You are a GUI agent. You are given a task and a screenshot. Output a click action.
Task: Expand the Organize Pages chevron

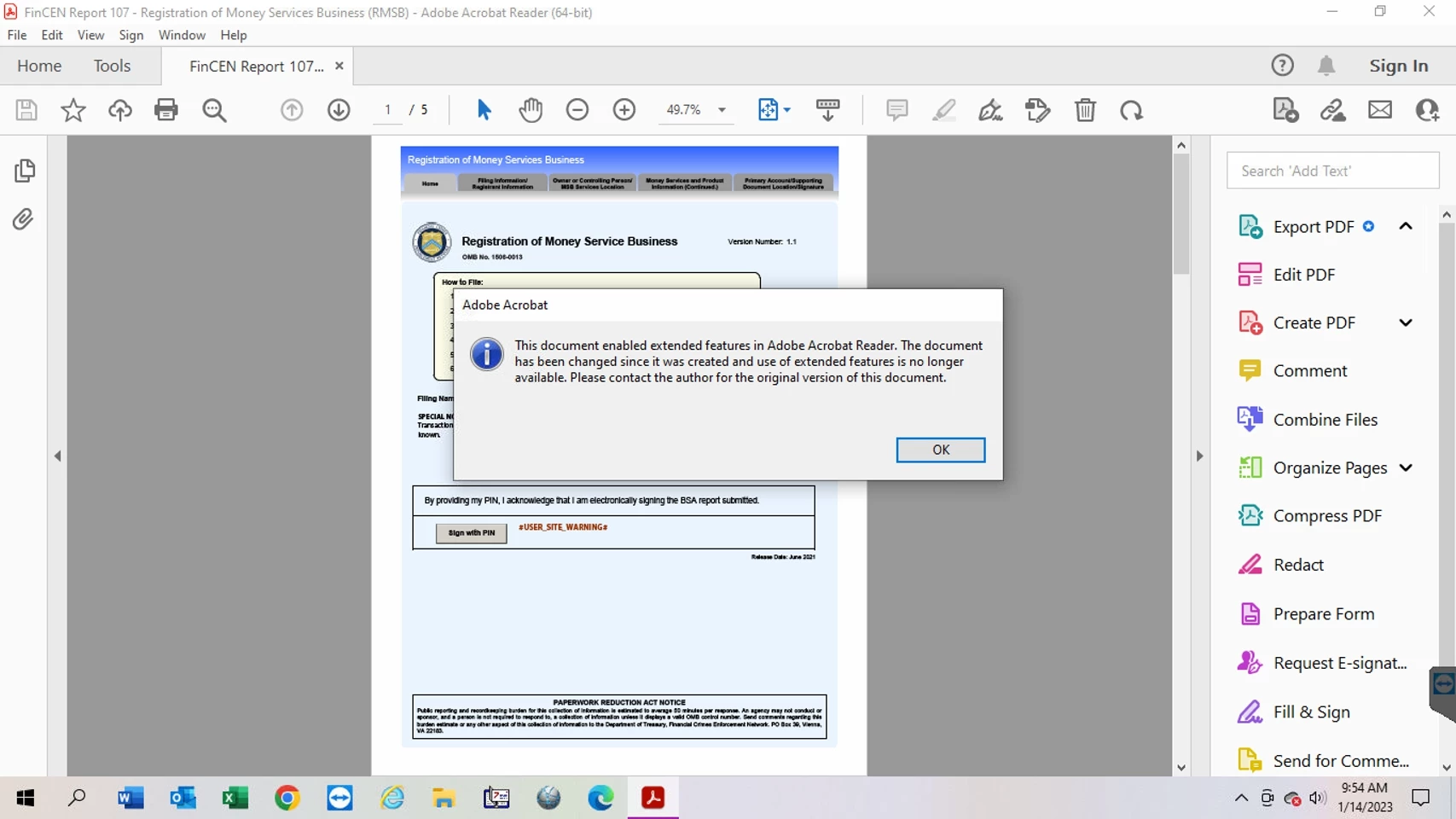click(1406, 468)
